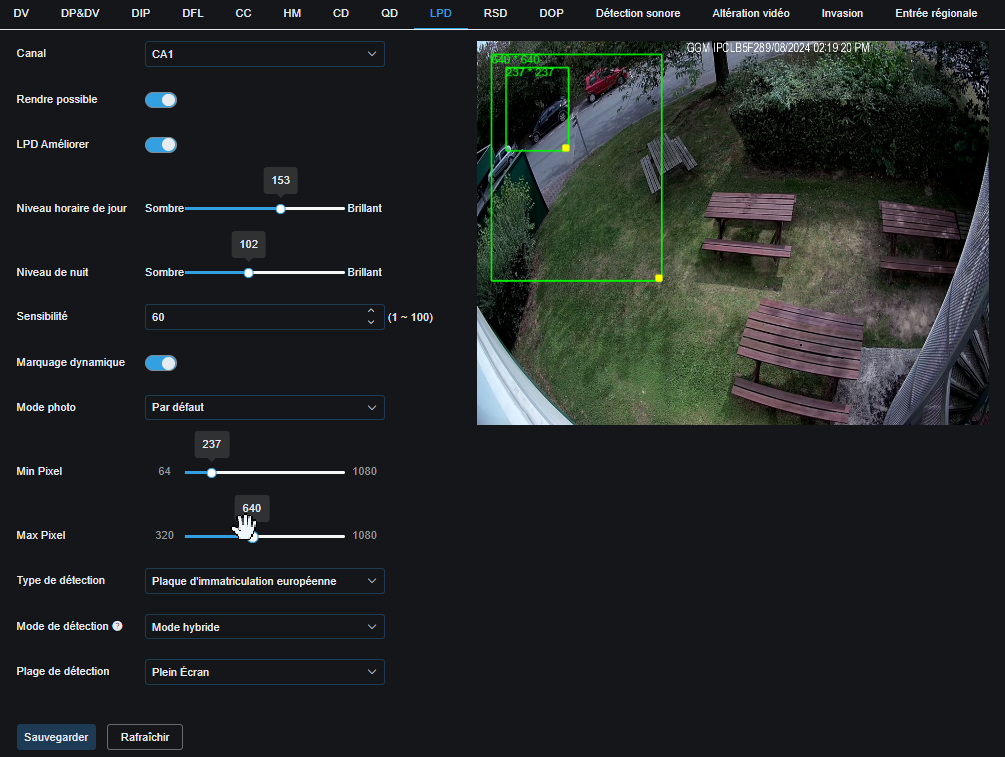Switch to the RSD tab

pos(494,13)
